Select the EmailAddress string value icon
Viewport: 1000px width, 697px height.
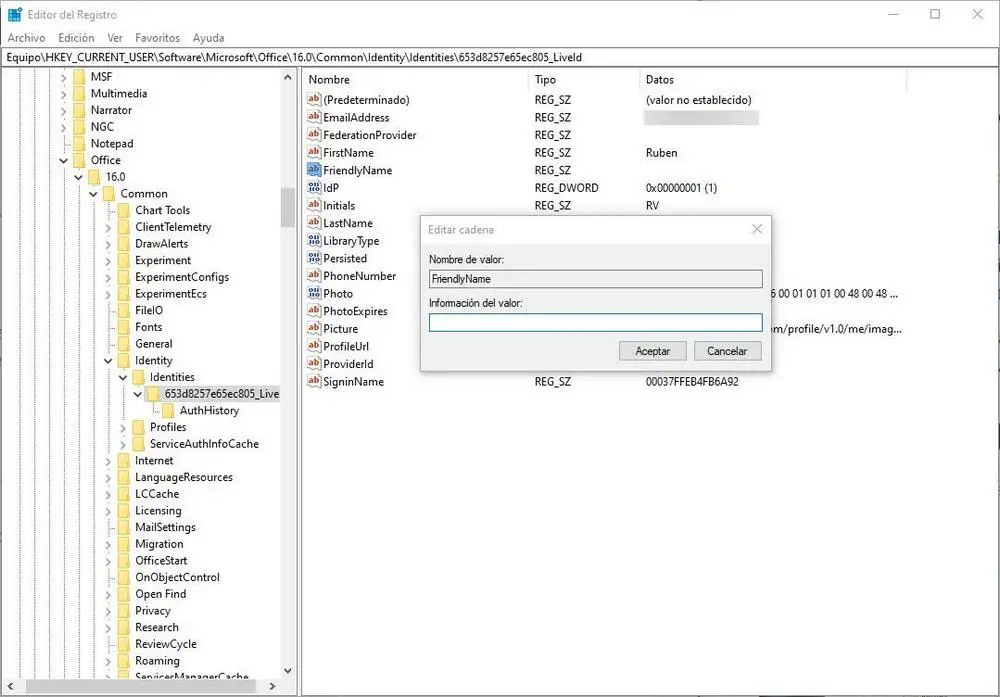click(x=314, y=117)
